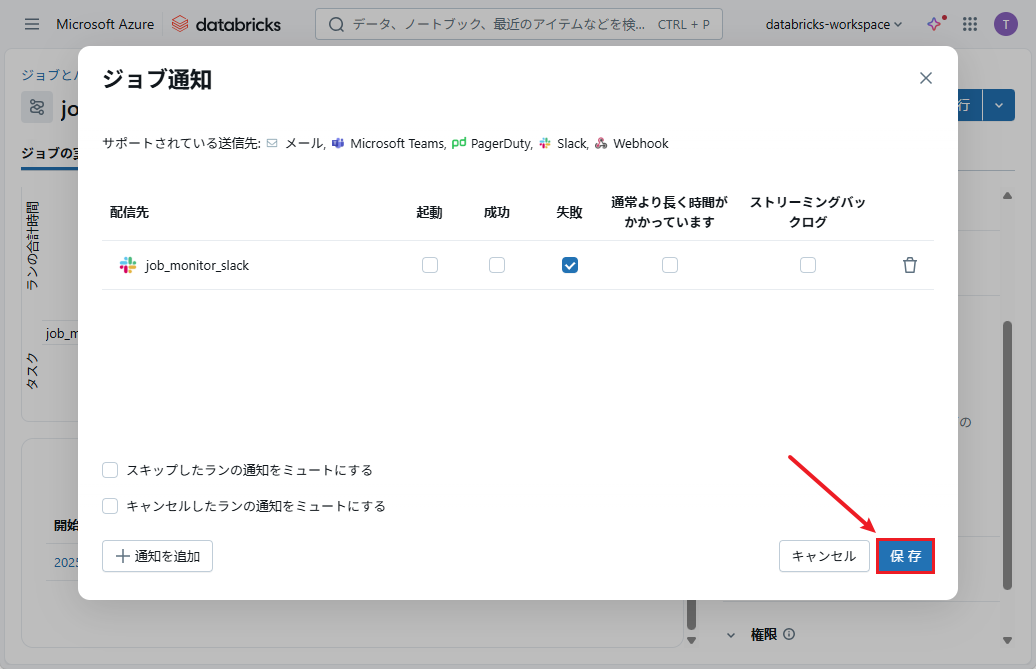
Task: Open the databricks-workspace dropdown
Action: pyautogui.click(x=832, y=24)
